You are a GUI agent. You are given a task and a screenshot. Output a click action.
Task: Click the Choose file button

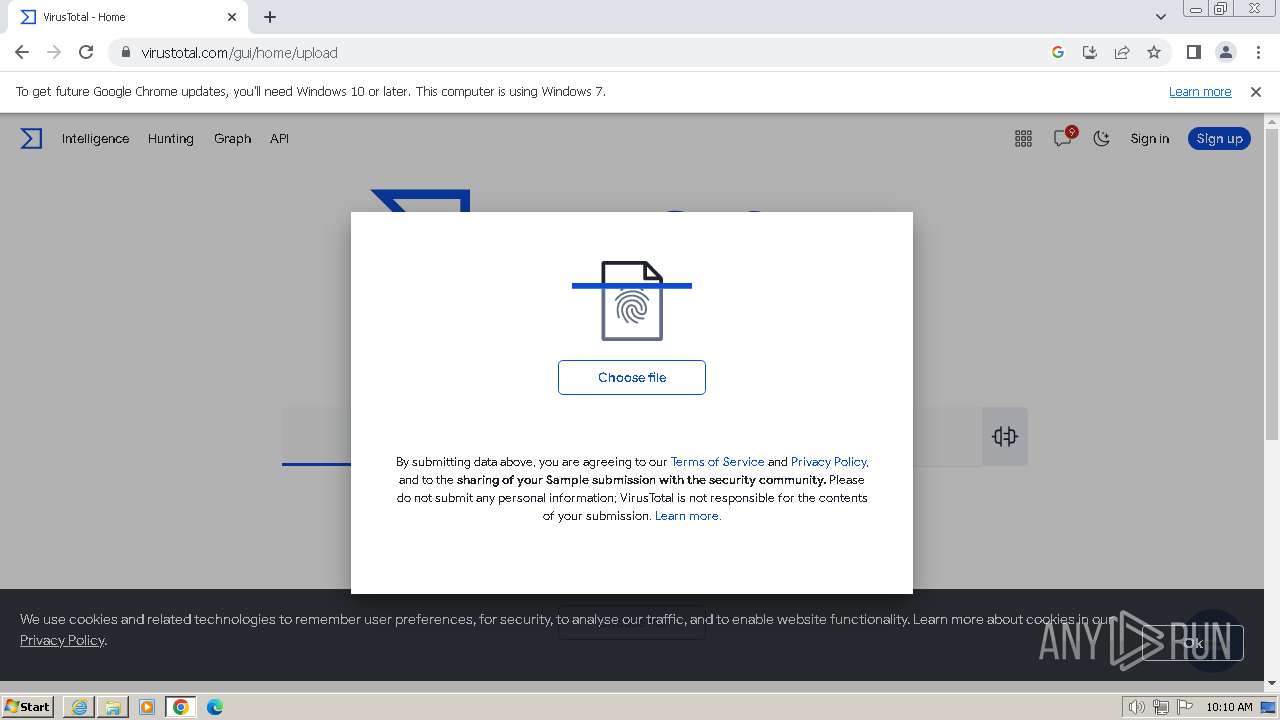pos(632,377)
